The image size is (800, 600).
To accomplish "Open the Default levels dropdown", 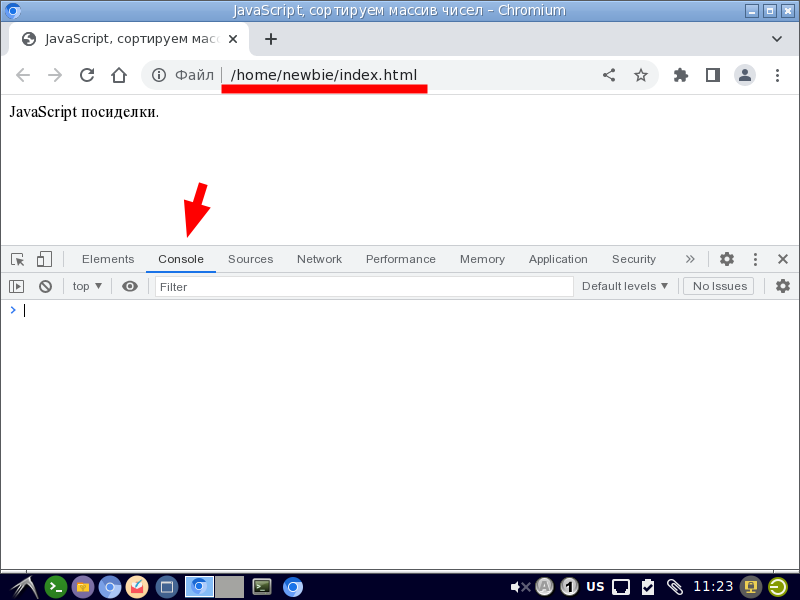I will pos(624,287).
